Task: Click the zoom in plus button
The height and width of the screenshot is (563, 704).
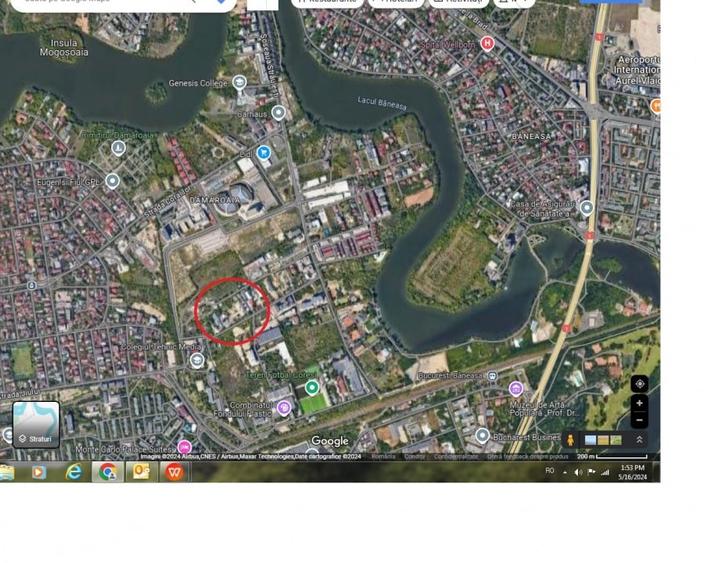Action: tap(640, 403)
